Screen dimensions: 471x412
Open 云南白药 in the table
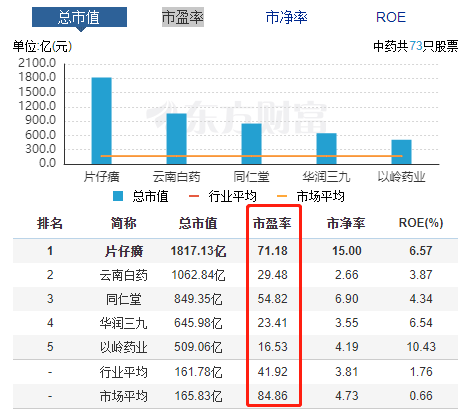click(124, 275)
